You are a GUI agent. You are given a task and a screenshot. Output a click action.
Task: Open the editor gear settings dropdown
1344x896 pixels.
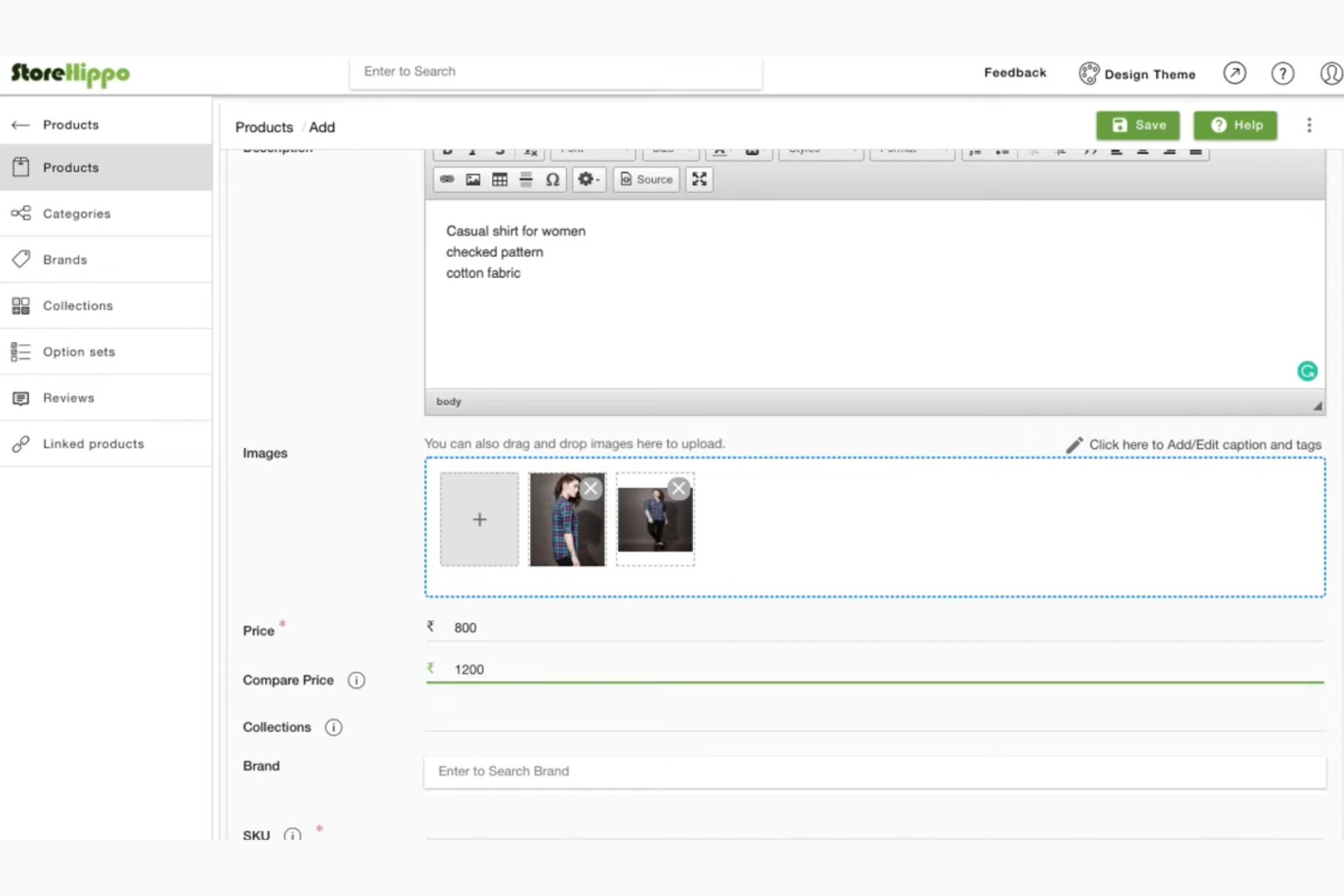[588, 179]
